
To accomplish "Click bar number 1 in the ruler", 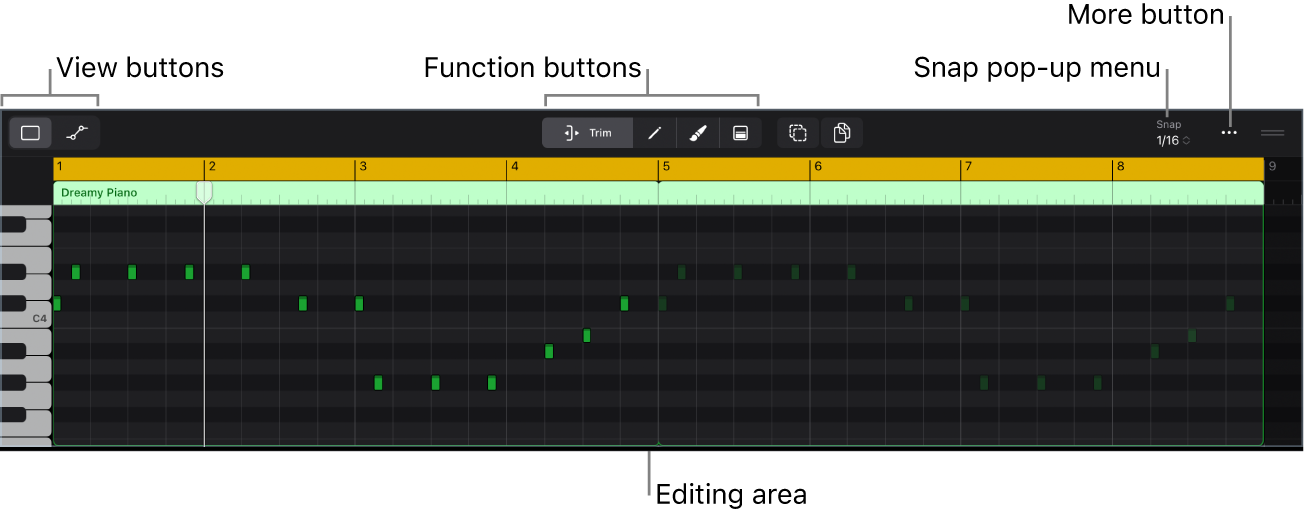I will 60,168.
